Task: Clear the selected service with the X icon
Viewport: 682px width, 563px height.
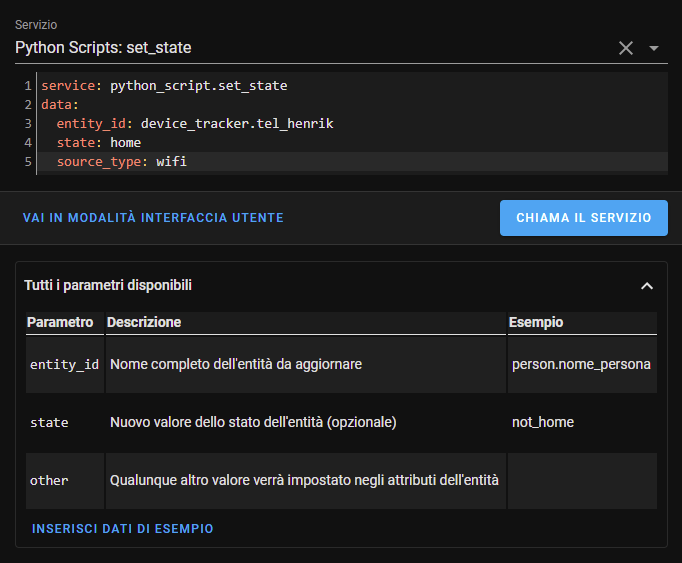Action: point(625,48)
